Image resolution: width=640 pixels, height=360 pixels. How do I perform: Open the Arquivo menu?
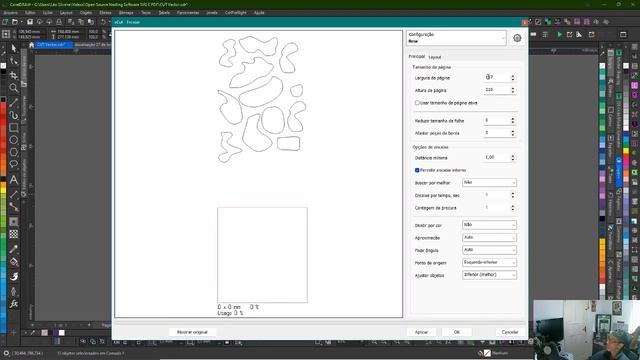pyautogui.click(x=11, y=13)
